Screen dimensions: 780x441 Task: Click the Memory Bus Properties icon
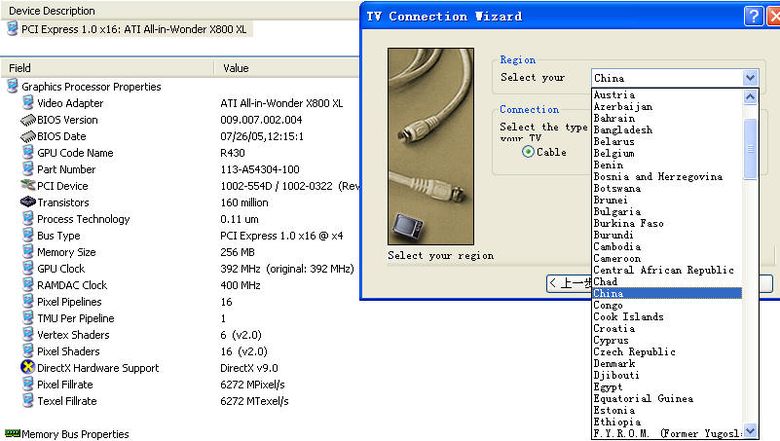(12, 434)
